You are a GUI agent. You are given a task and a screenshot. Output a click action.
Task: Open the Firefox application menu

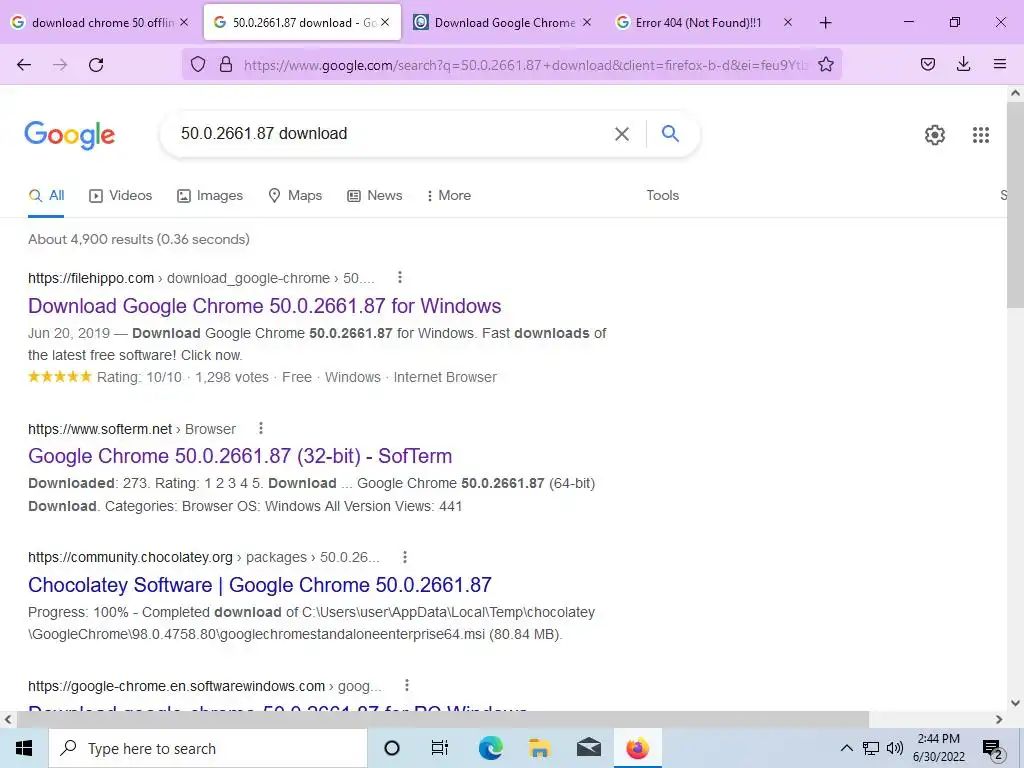[1000, 64]
